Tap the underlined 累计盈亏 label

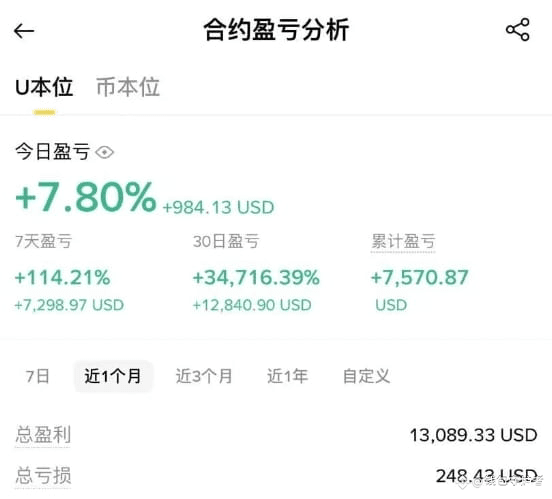pos(403,242)
